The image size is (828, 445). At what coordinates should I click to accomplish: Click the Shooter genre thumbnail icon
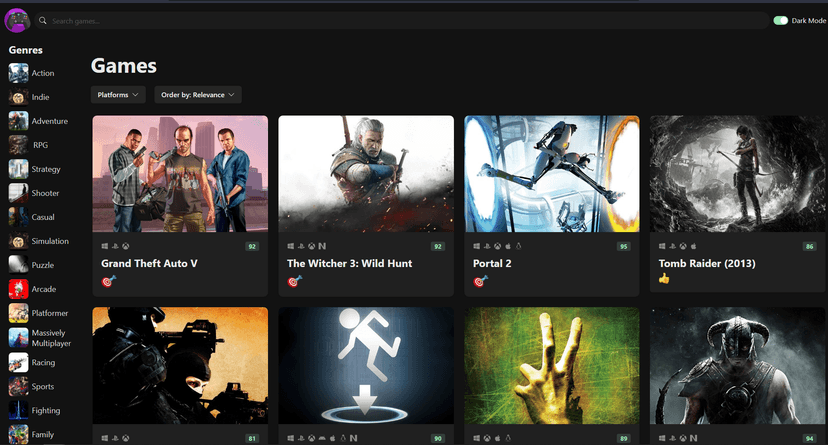[x=18, y=193]
